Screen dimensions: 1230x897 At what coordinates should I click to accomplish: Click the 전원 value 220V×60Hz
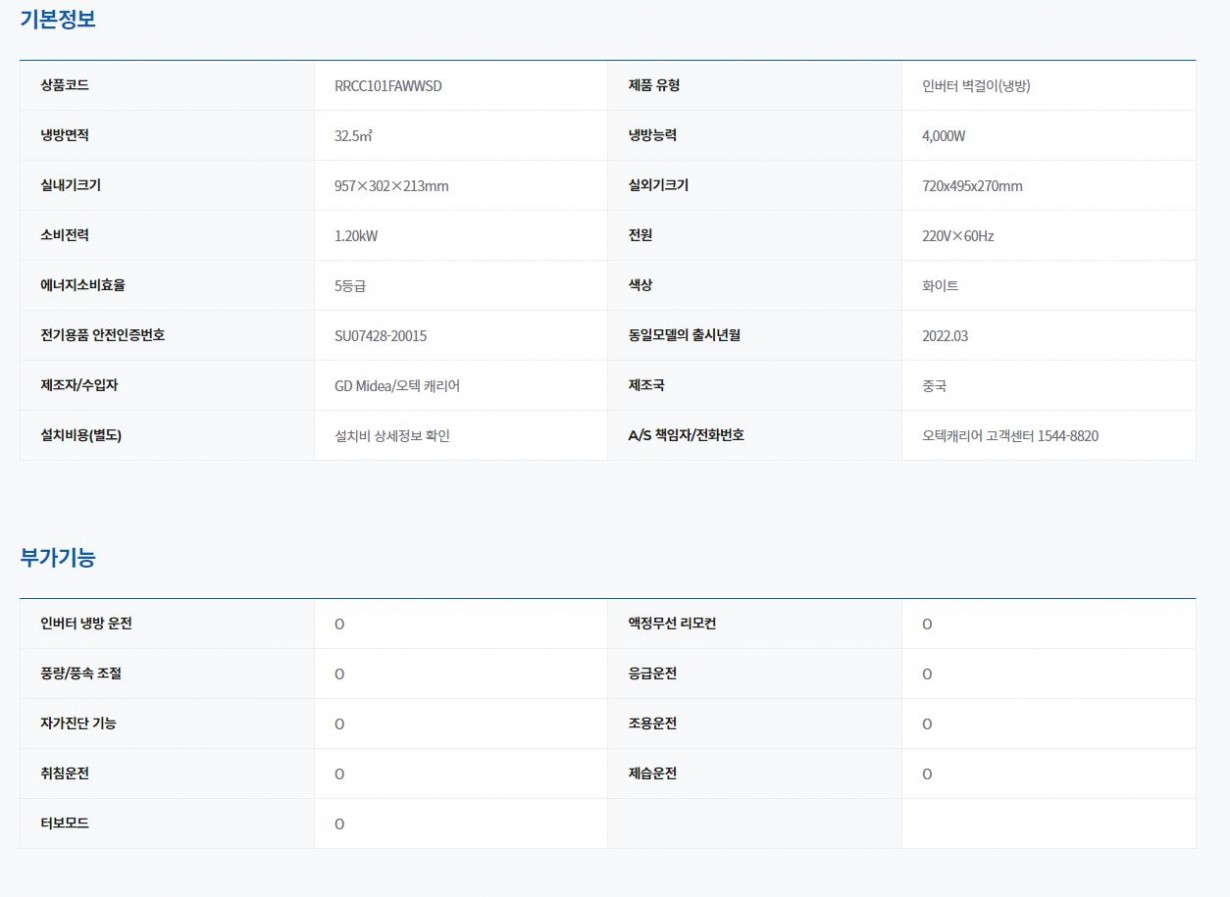pos(958,236)
